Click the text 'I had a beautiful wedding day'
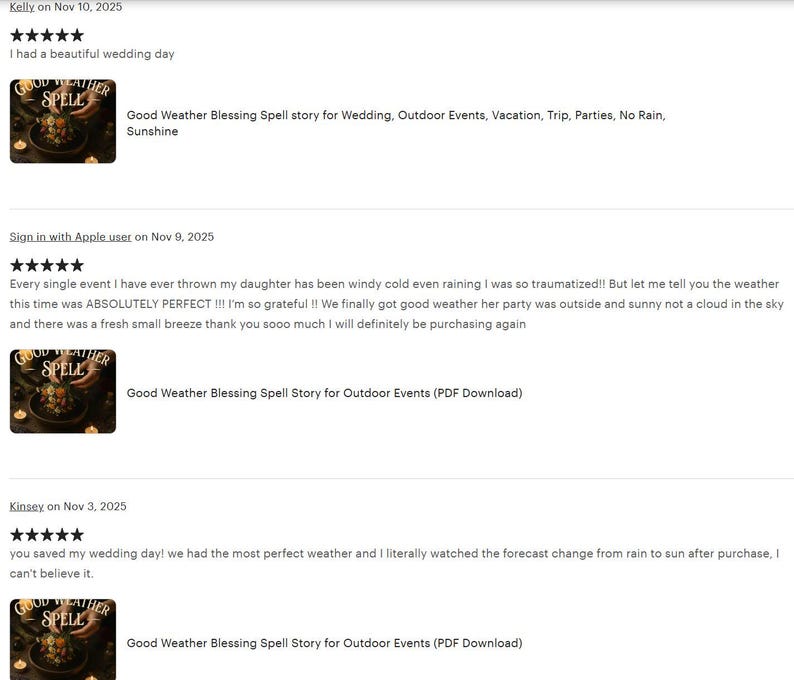 pyautogui.click(x=92, y=54)
